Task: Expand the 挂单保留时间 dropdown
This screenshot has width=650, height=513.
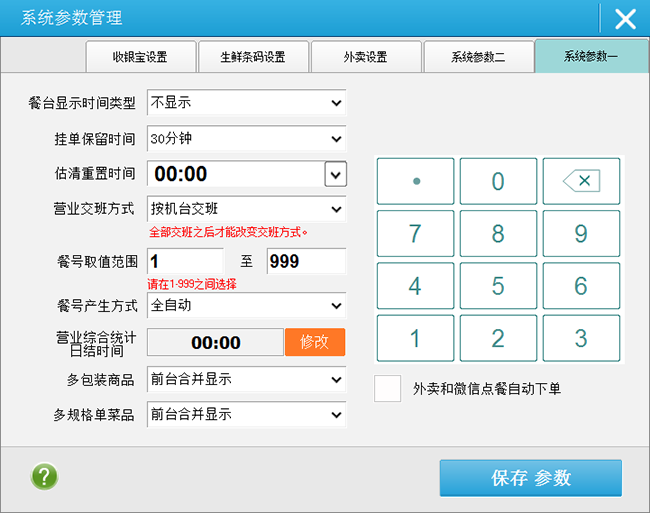Action: [246, 139]
